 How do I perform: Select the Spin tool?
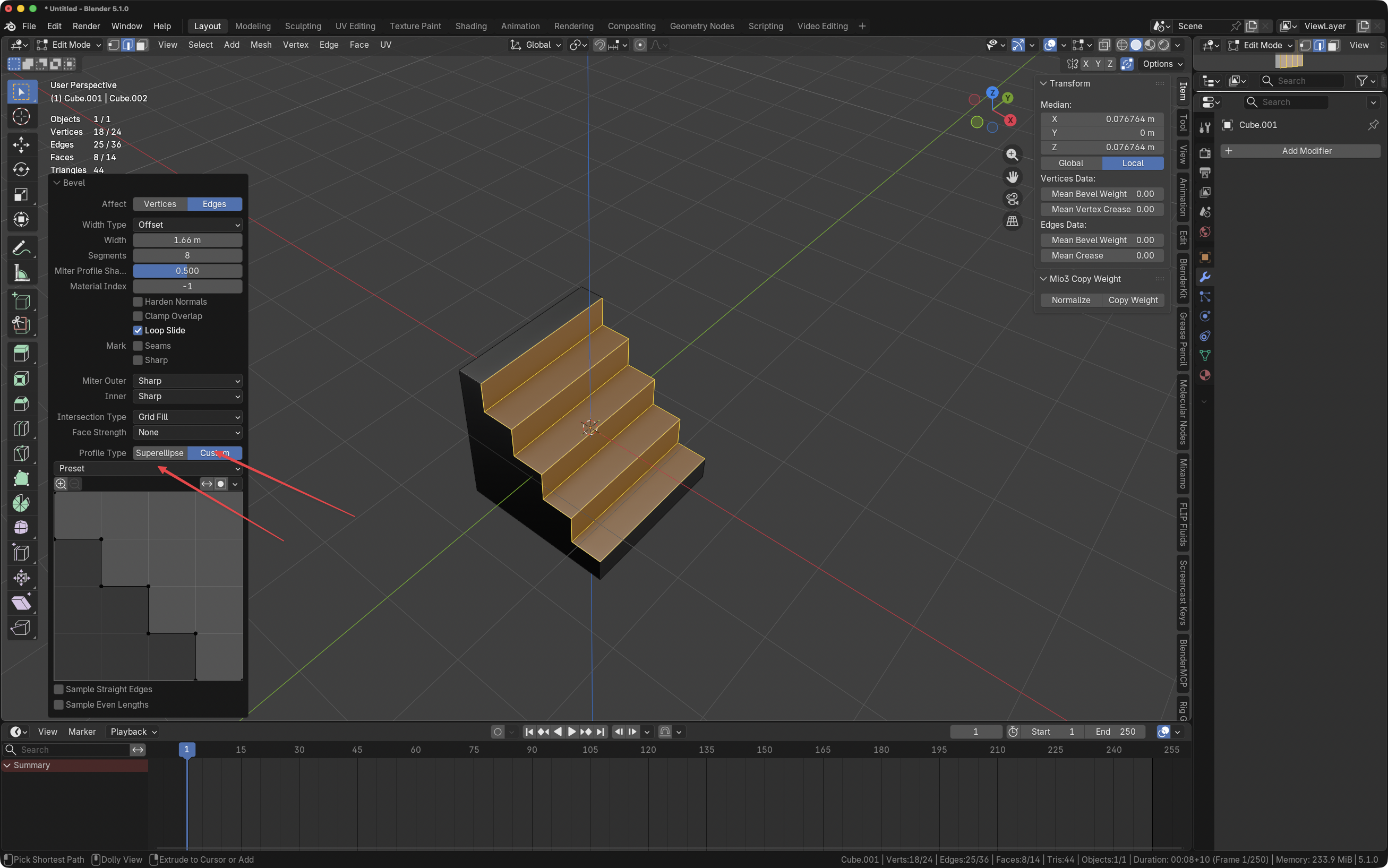pos(21,503)
